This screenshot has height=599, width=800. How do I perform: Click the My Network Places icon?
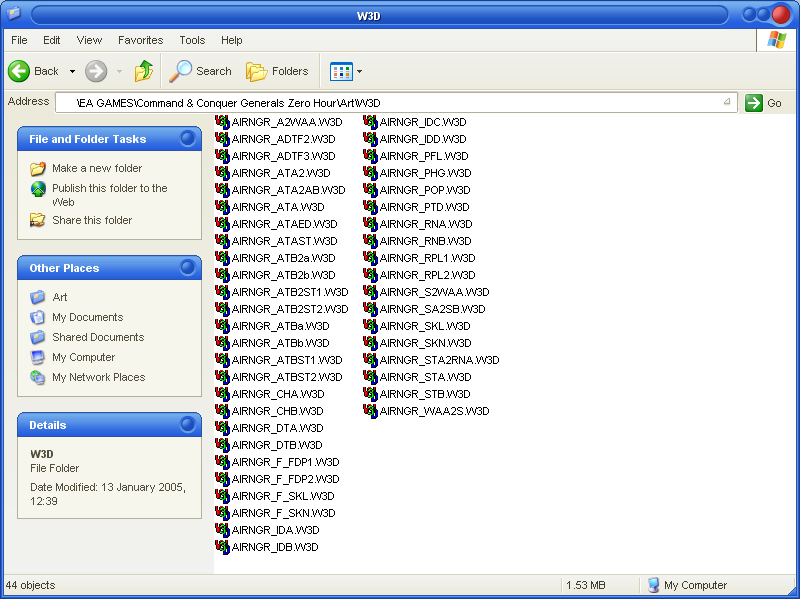click(37, 377)
